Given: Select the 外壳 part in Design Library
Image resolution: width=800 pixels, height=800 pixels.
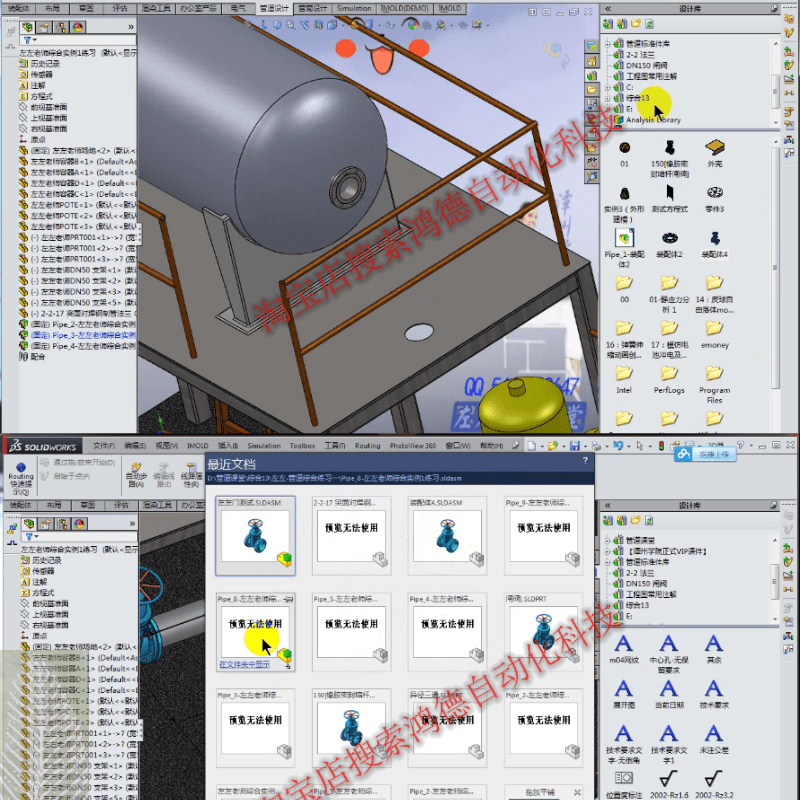Looking at the screenshot, I should (x=714, y=154).
